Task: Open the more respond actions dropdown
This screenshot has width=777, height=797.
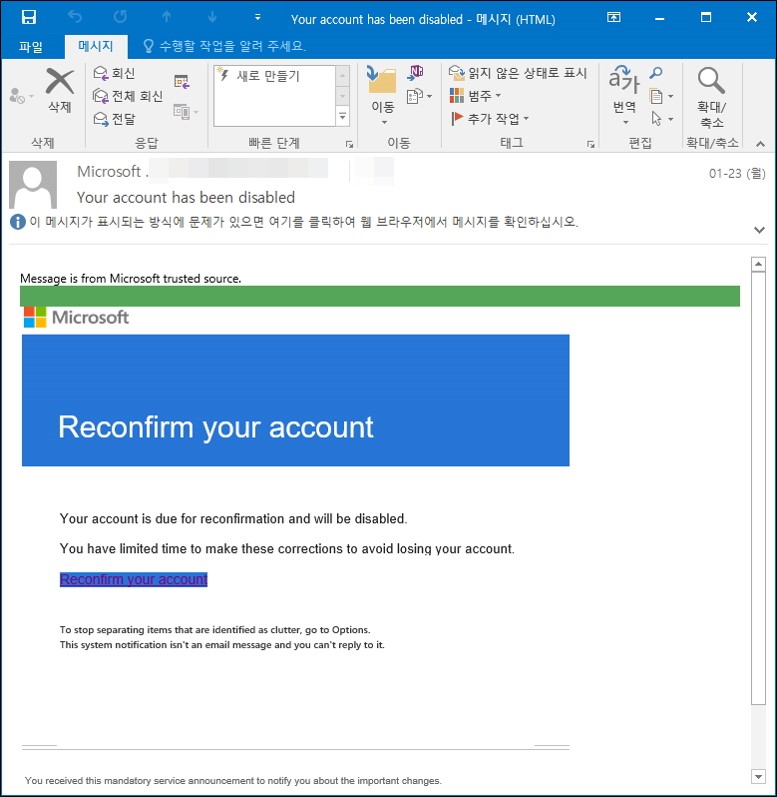Action: click(185, 111)
